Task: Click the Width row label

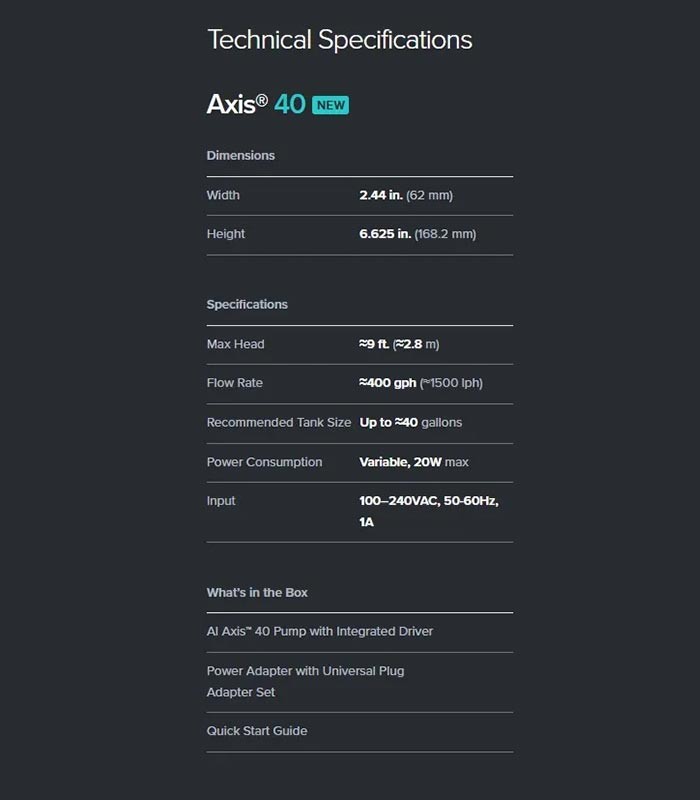Action: tap(223, 195)
